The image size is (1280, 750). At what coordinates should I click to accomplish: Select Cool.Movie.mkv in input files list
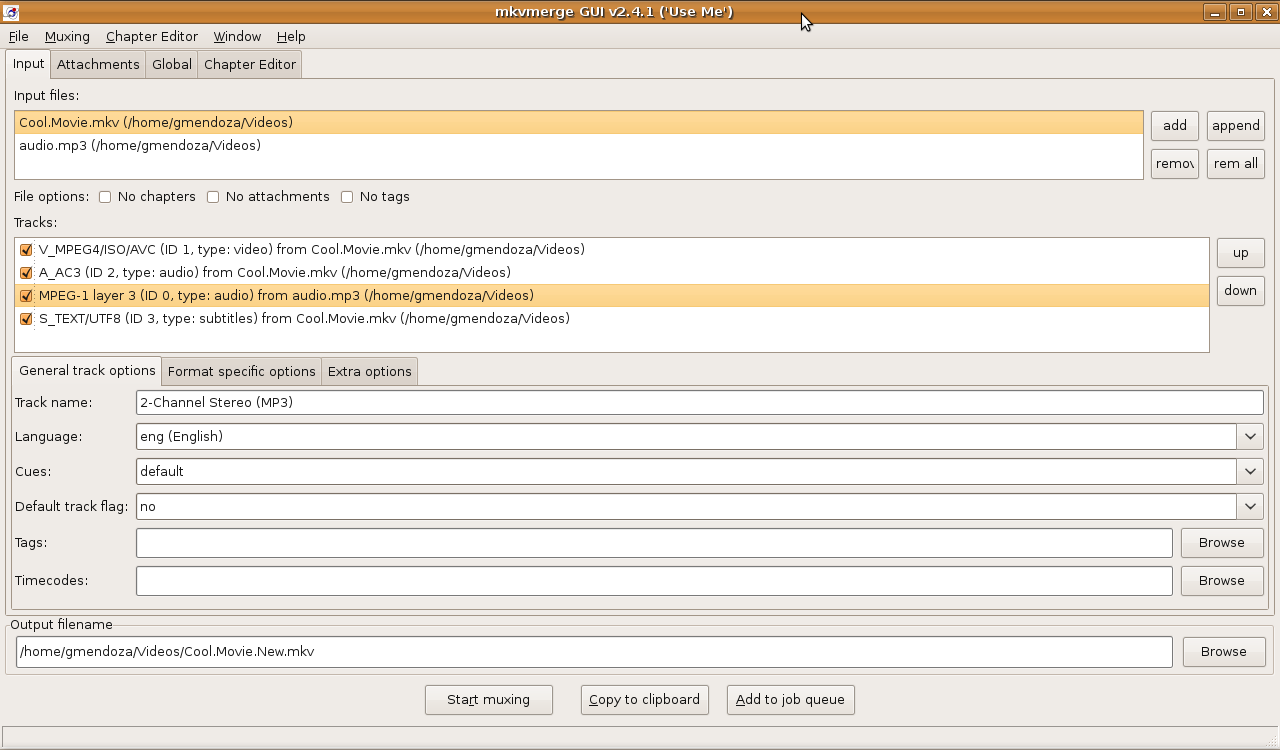point(579,122)
